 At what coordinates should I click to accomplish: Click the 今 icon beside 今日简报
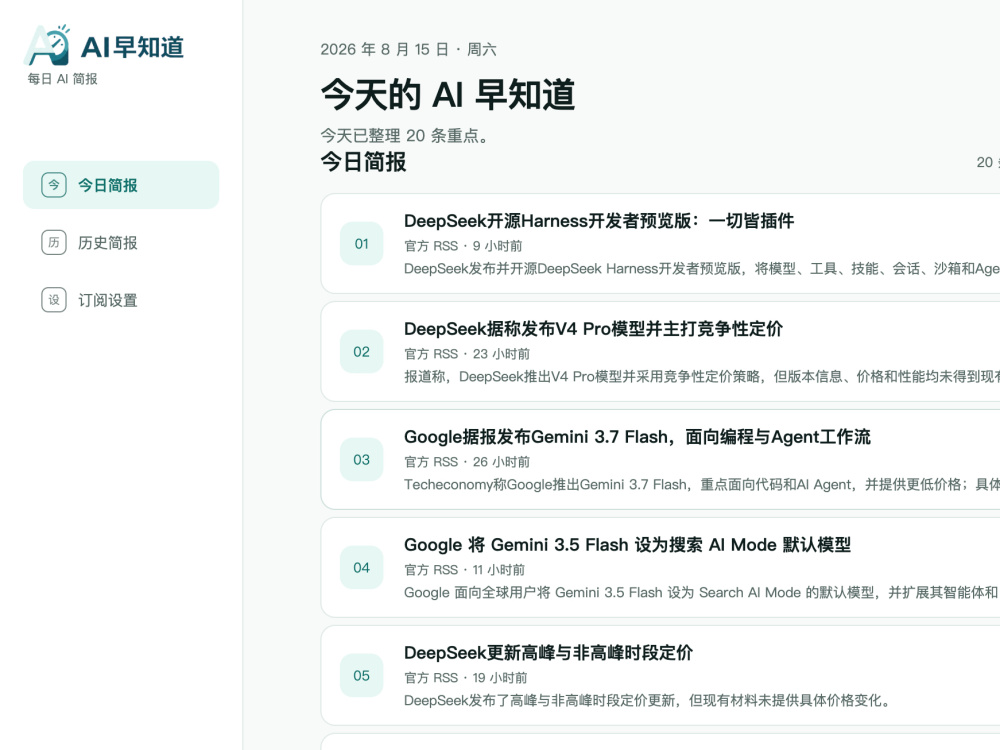[x=54, y=185]
